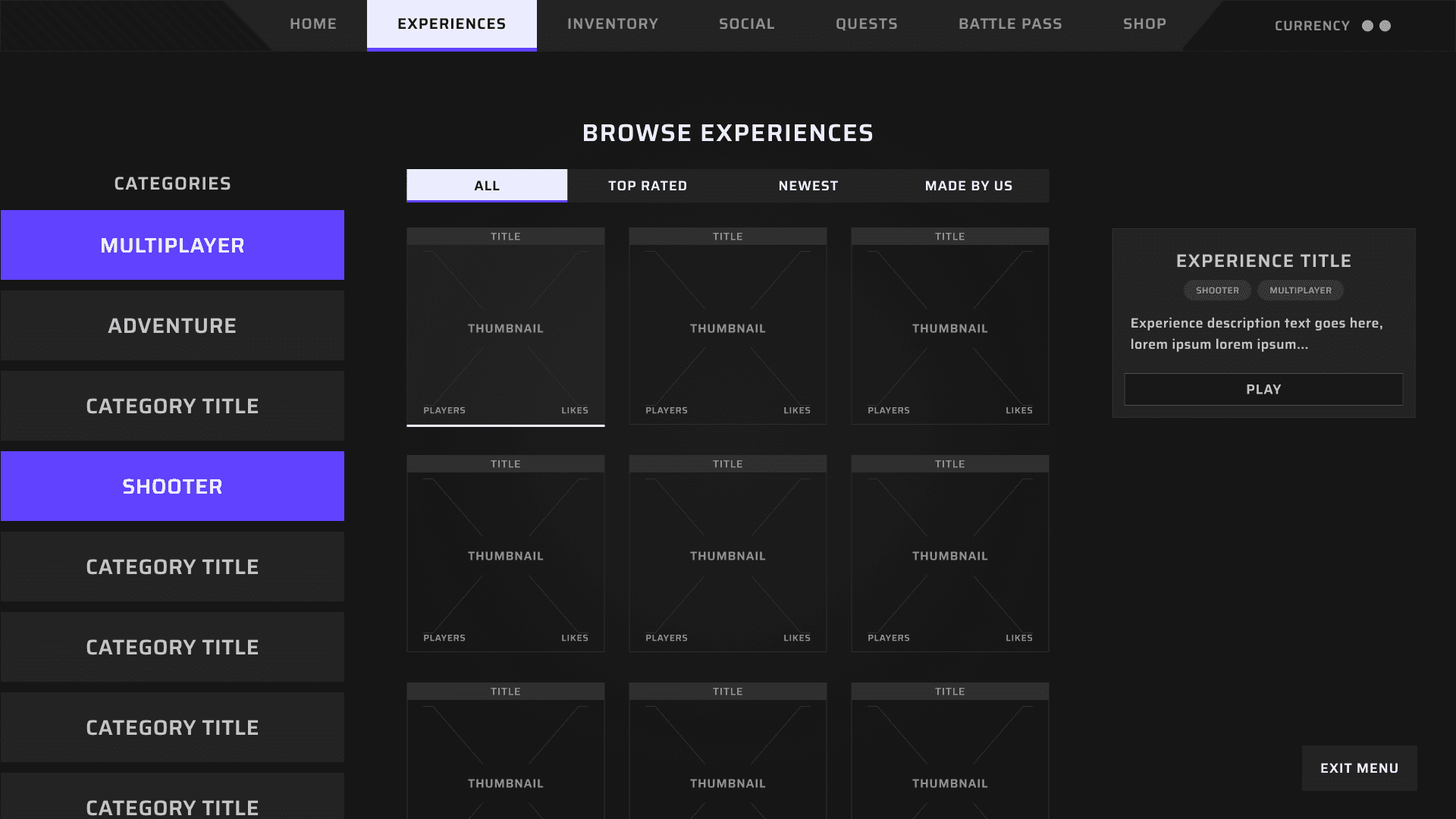The image size is (1456, 819).
Task: Switch to the Newest filter tab
Action: [808, 186]
